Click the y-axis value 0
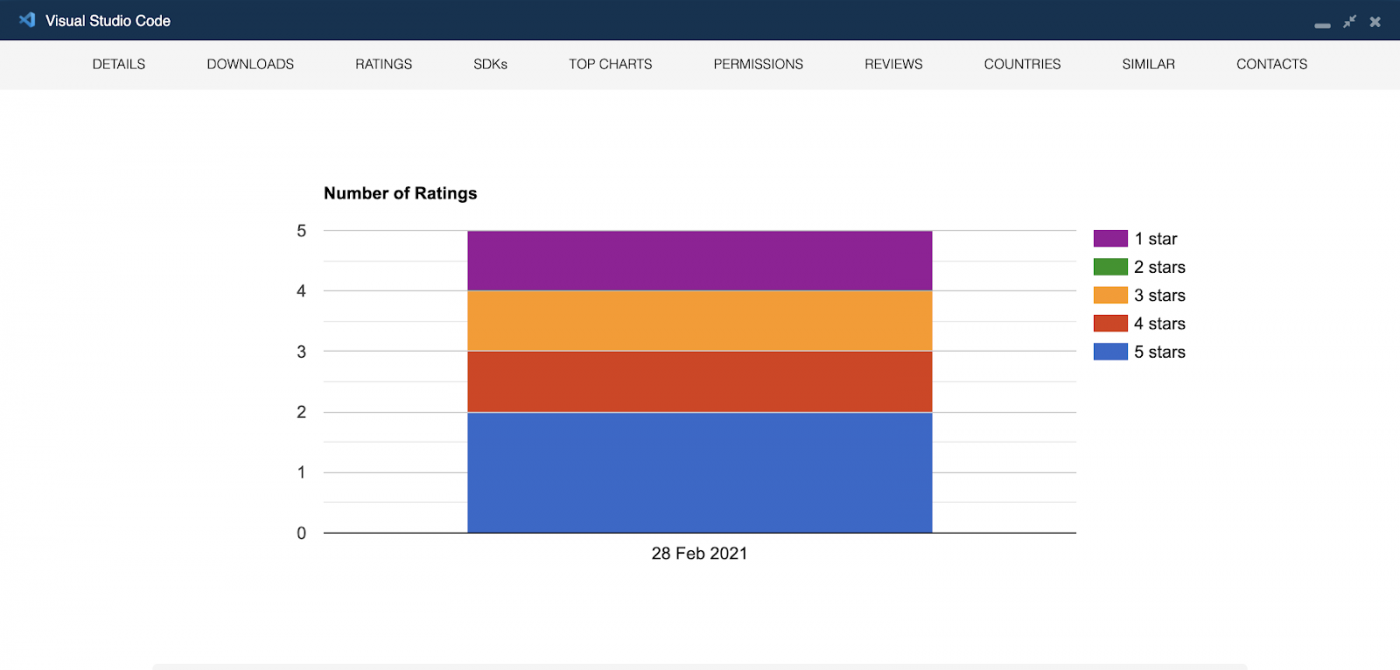1400x670 pixels. (x=301, y=533)
